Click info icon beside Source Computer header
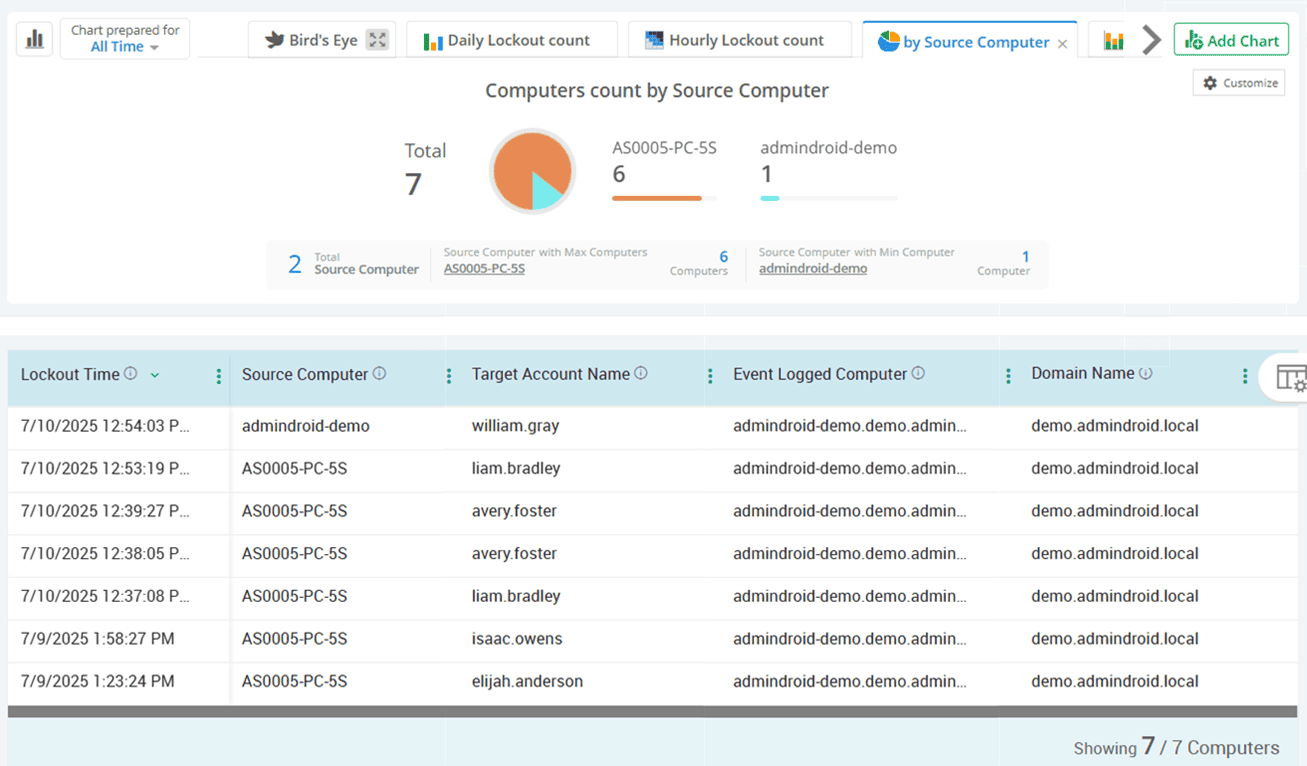Screen dimensions: 1307x766 (x=380, y=374)
